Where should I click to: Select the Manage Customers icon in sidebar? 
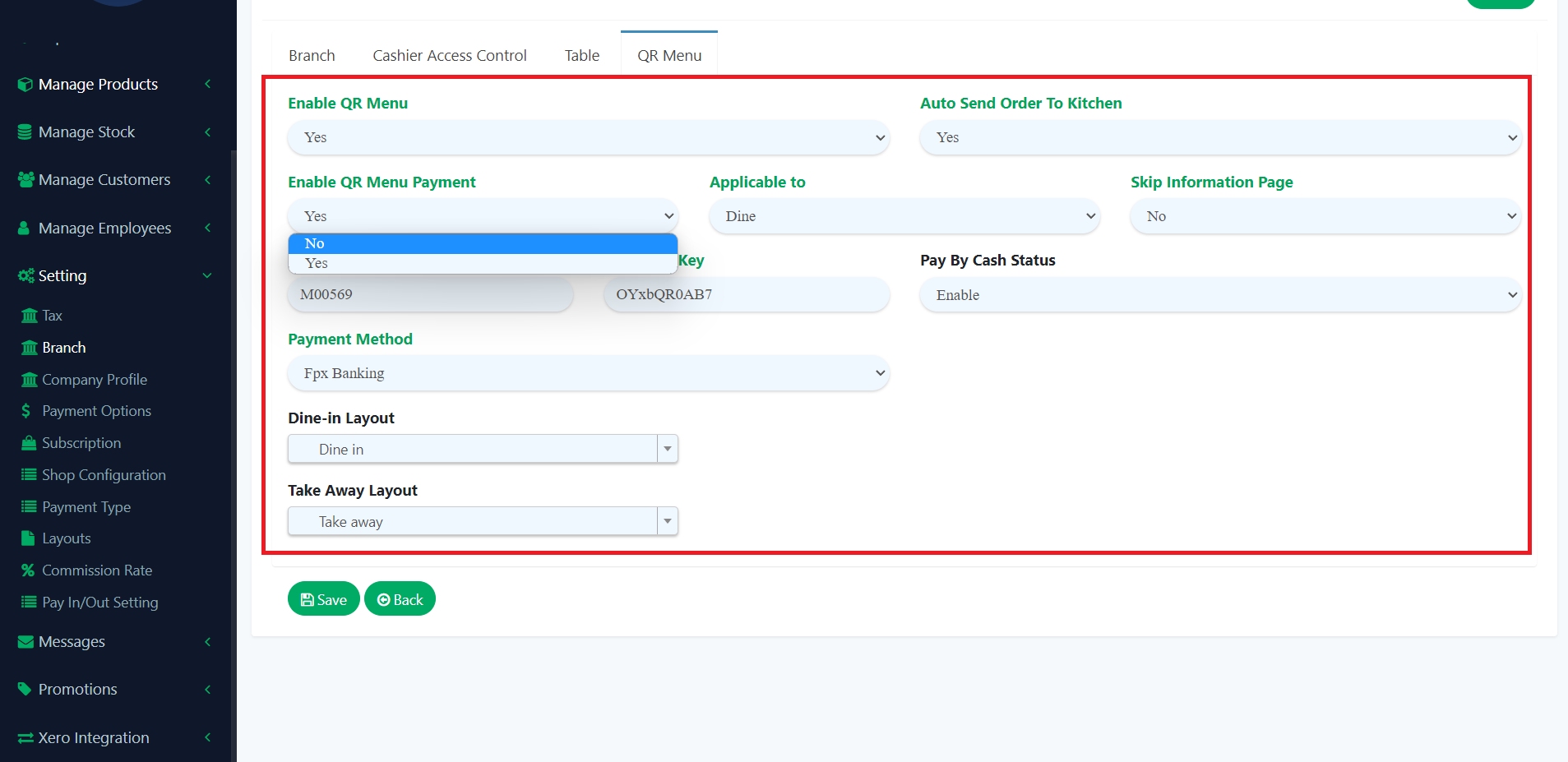coord(25,179)
